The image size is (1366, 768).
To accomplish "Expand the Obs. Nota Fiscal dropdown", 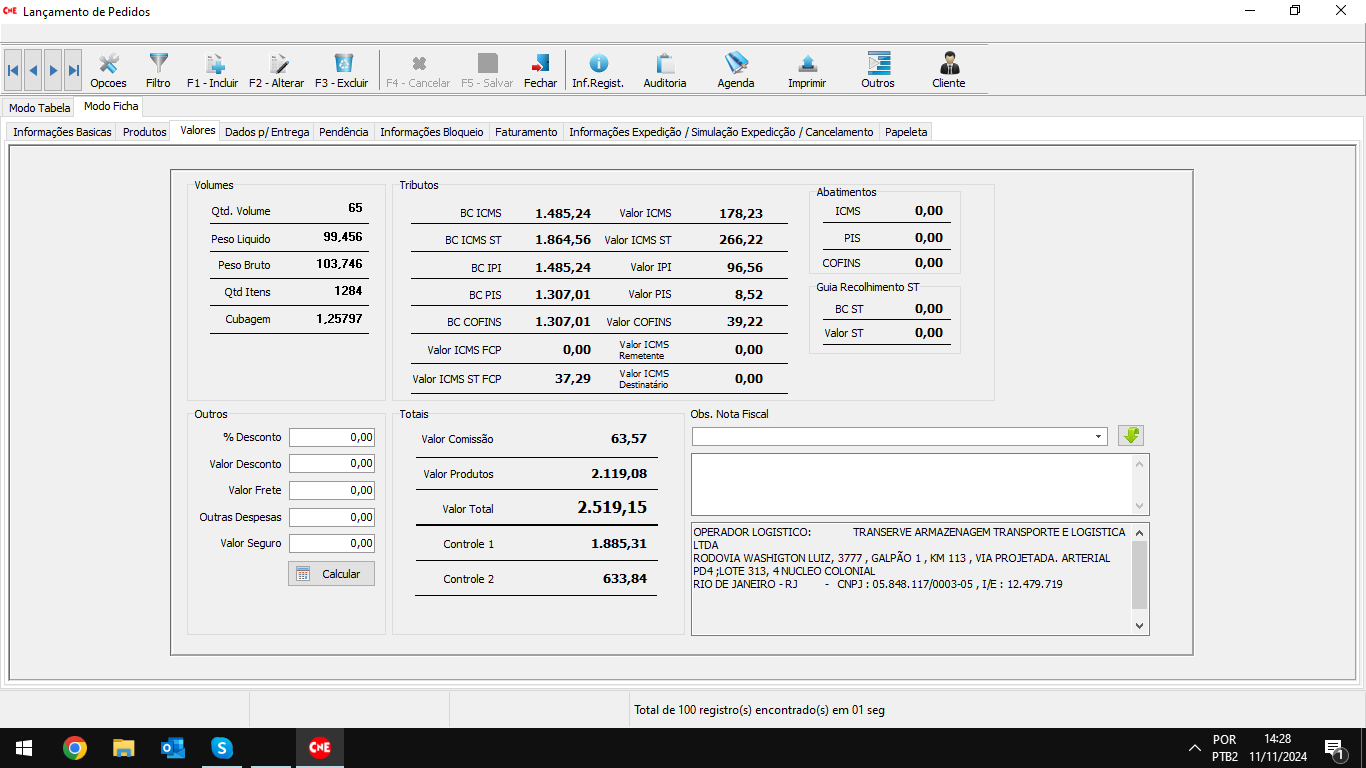I will click(x=1099, y=437).
